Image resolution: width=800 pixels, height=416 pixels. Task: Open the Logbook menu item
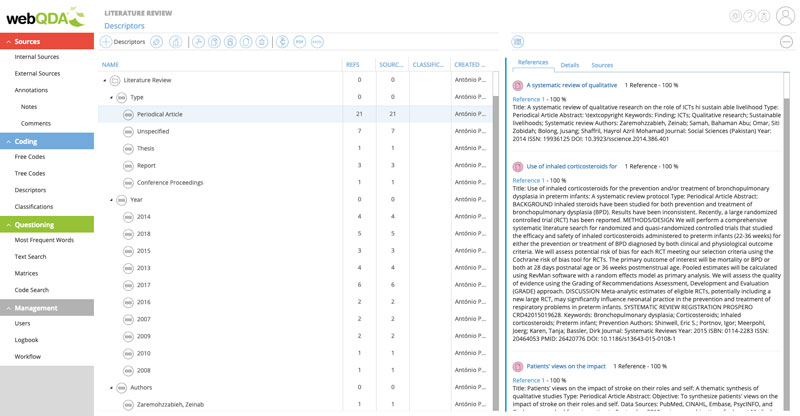point(26,340)
